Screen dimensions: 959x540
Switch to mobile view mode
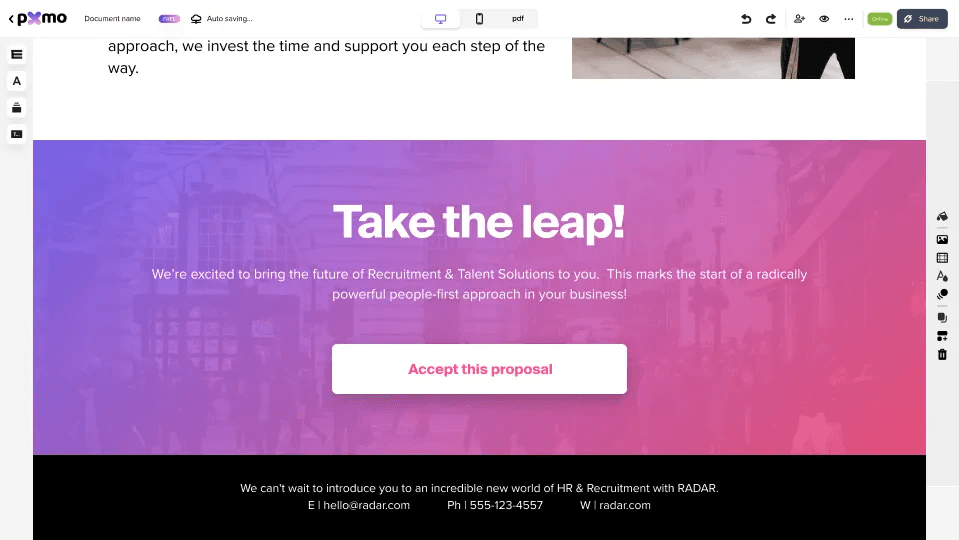point(480,19)
